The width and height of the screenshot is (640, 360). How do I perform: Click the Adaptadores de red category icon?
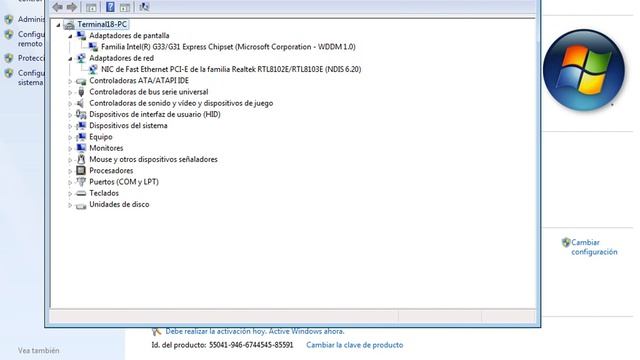(x=81, y=58)
